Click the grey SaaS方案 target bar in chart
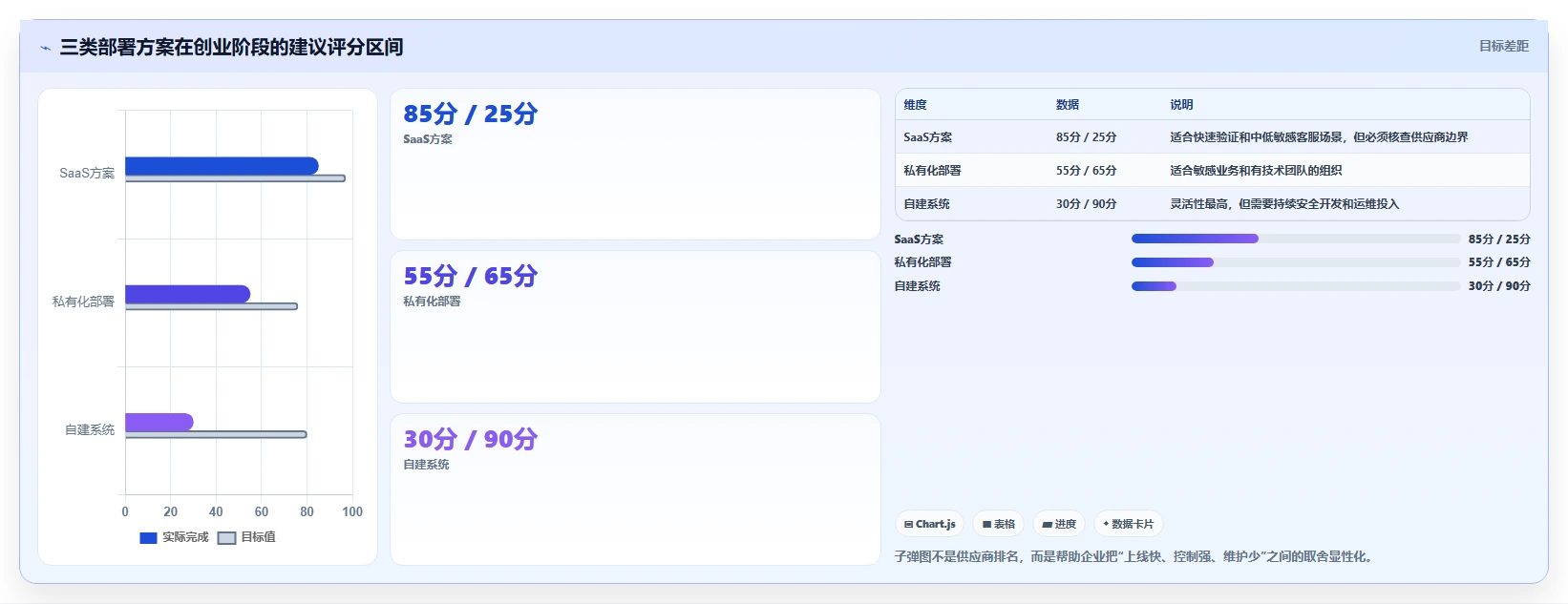Viewport: 1568px width, 604px height. coord(235,178)
